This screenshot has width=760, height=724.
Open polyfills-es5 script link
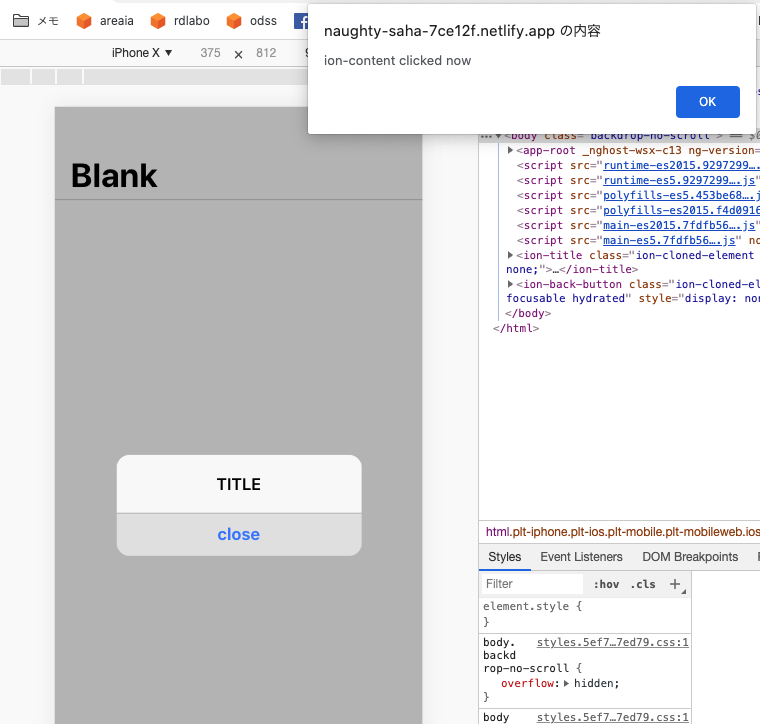click(681, 195)
